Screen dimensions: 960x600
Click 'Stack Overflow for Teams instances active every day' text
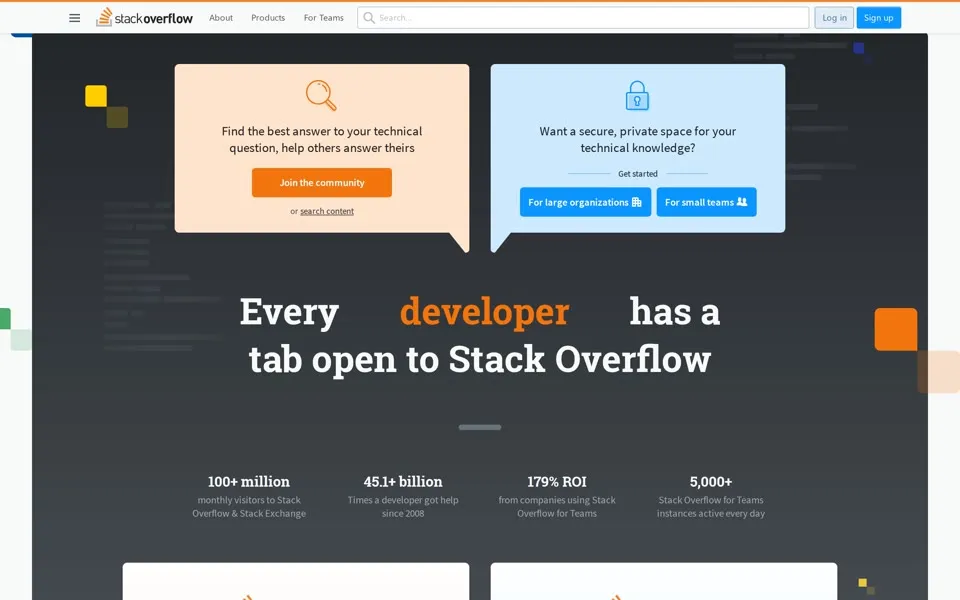tap(711, 507)
